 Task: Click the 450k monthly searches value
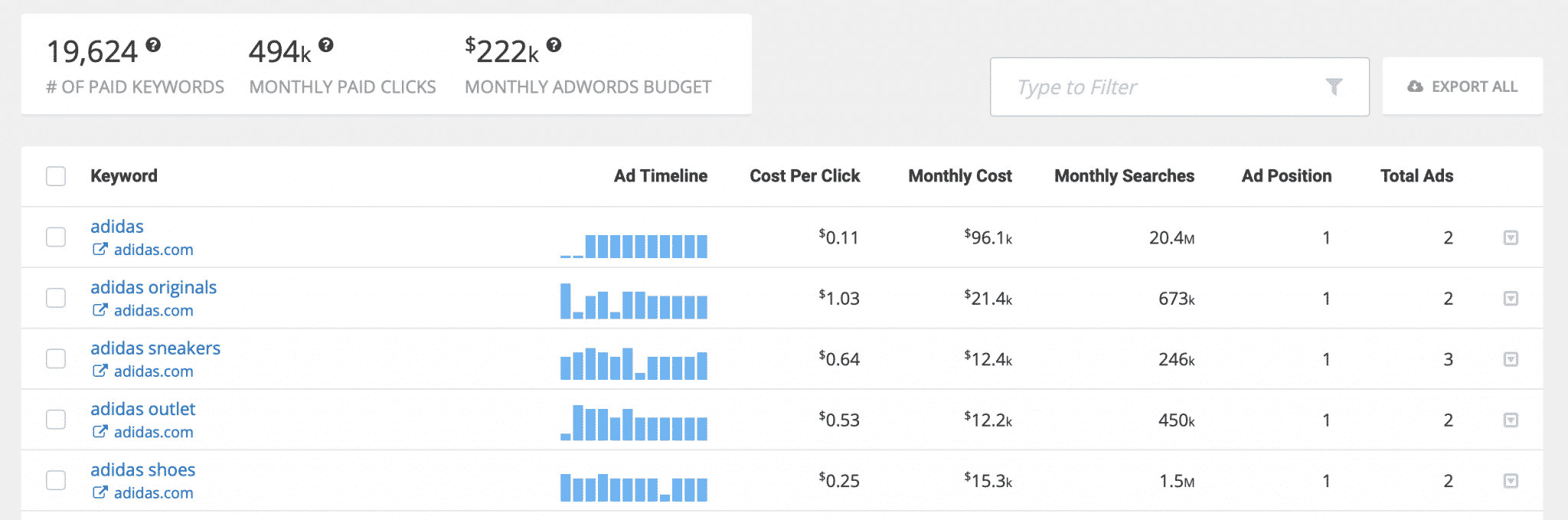(1177, 420)
